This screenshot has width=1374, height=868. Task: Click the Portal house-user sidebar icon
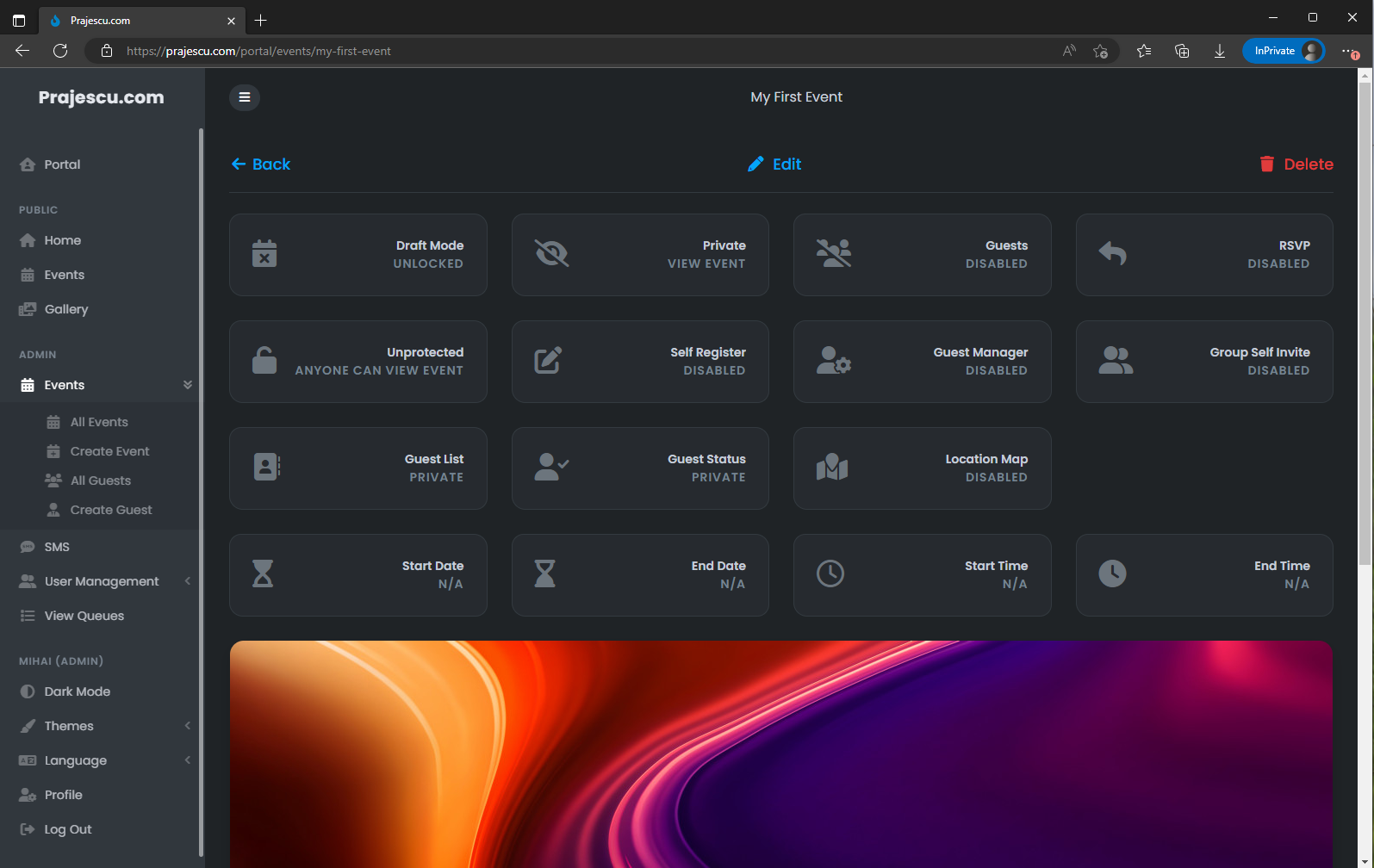coord(28,164)
